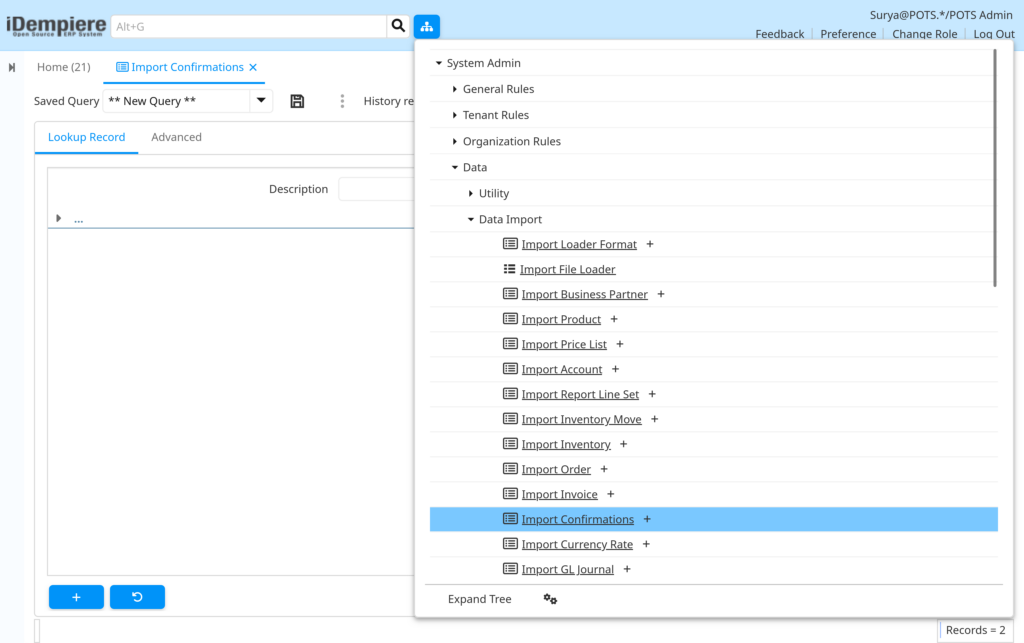Open the Import Price List link

coord(564,344)
